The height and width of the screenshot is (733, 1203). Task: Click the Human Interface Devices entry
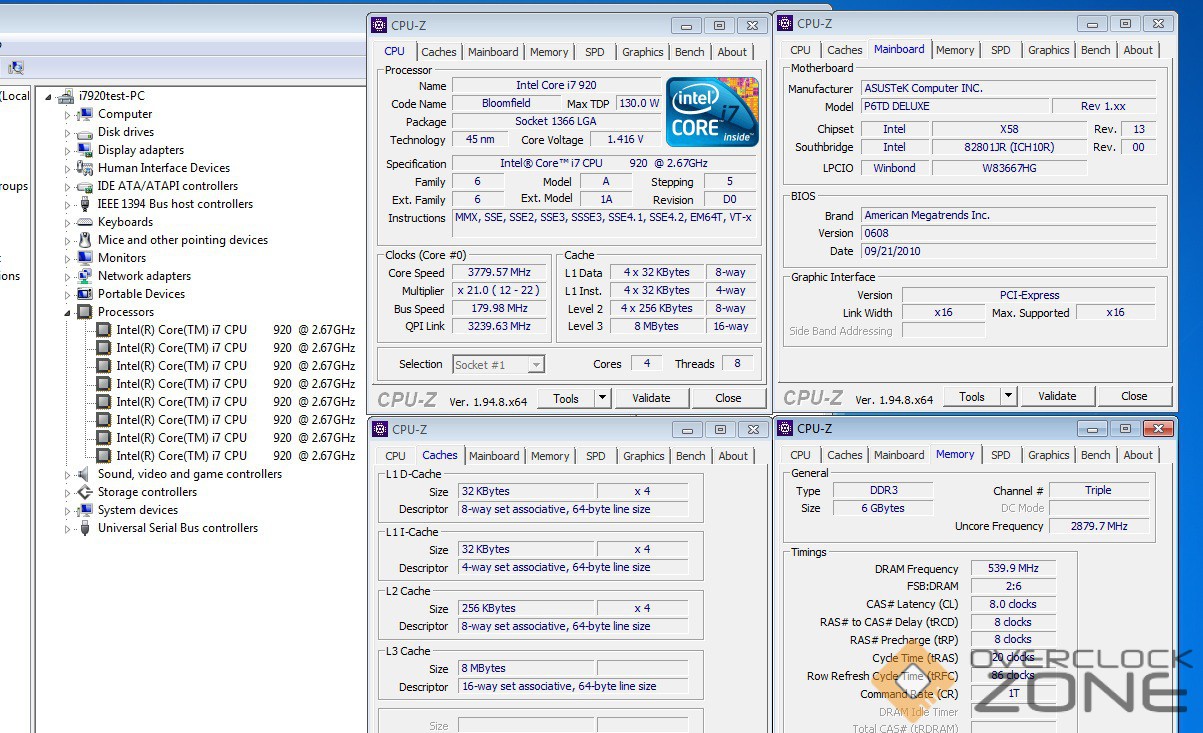coord(163,168)
